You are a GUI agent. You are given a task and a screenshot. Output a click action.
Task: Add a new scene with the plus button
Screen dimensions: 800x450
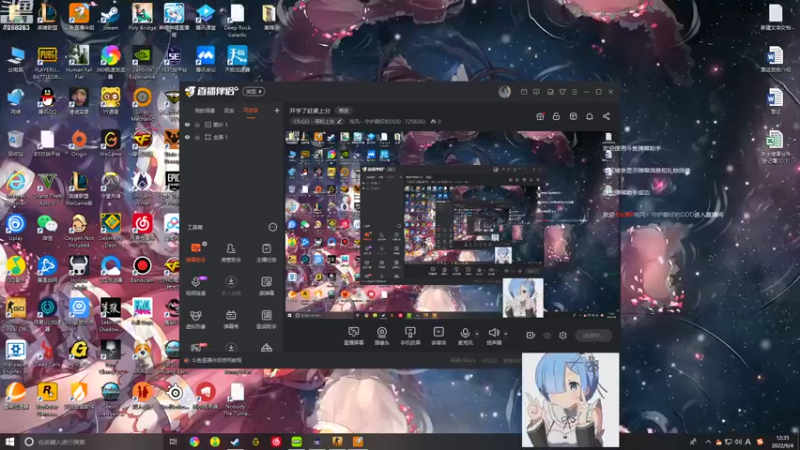pos(277,110)
